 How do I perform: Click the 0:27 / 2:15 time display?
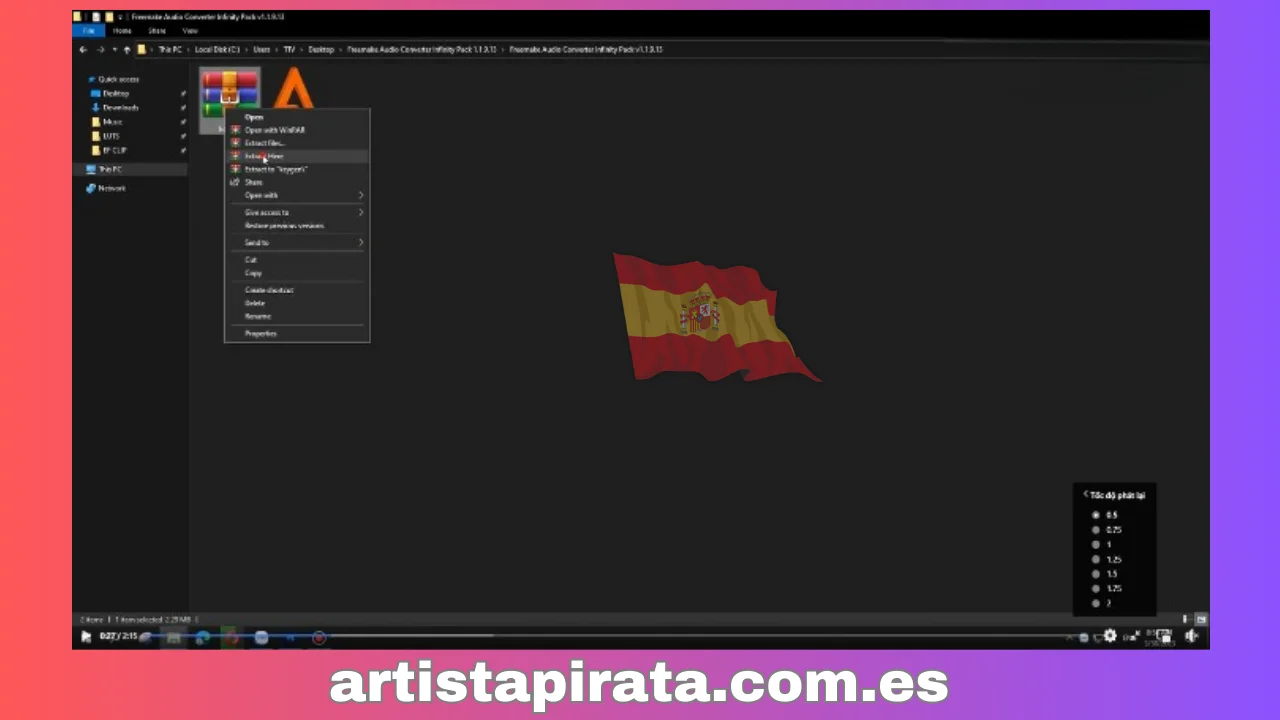[118, 636]
